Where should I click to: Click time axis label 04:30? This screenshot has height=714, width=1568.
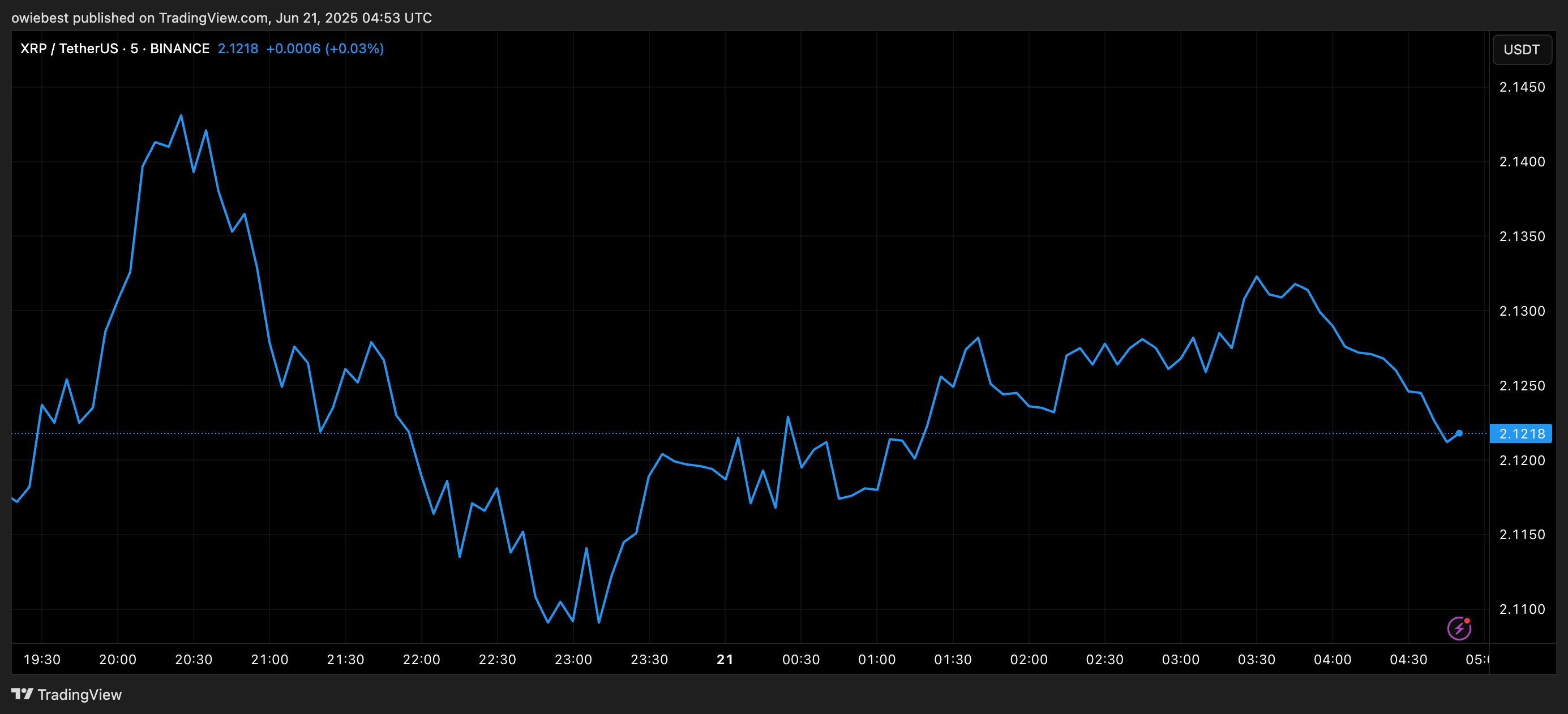[1408, 660]
